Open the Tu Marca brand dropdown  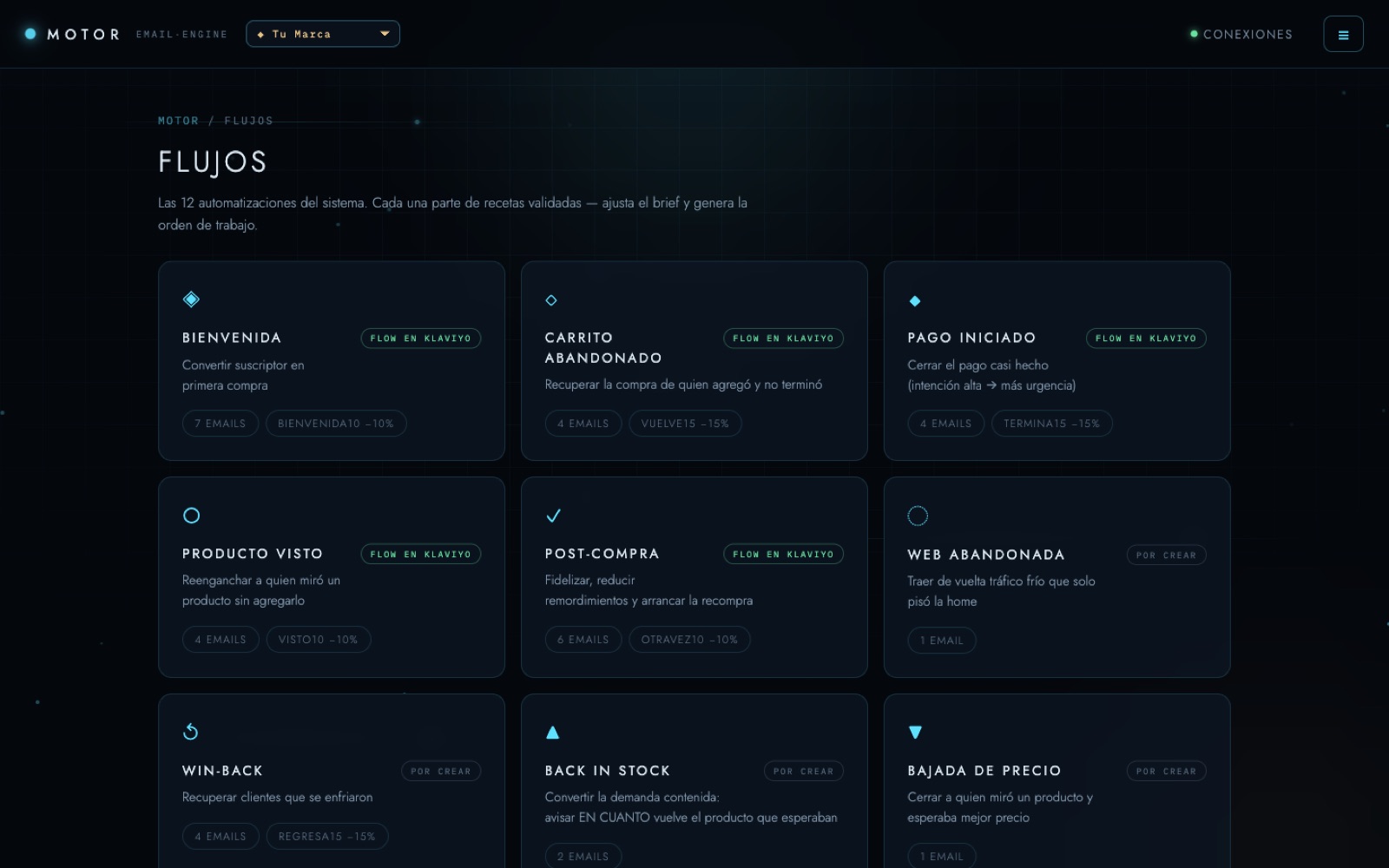click(323, 34)
